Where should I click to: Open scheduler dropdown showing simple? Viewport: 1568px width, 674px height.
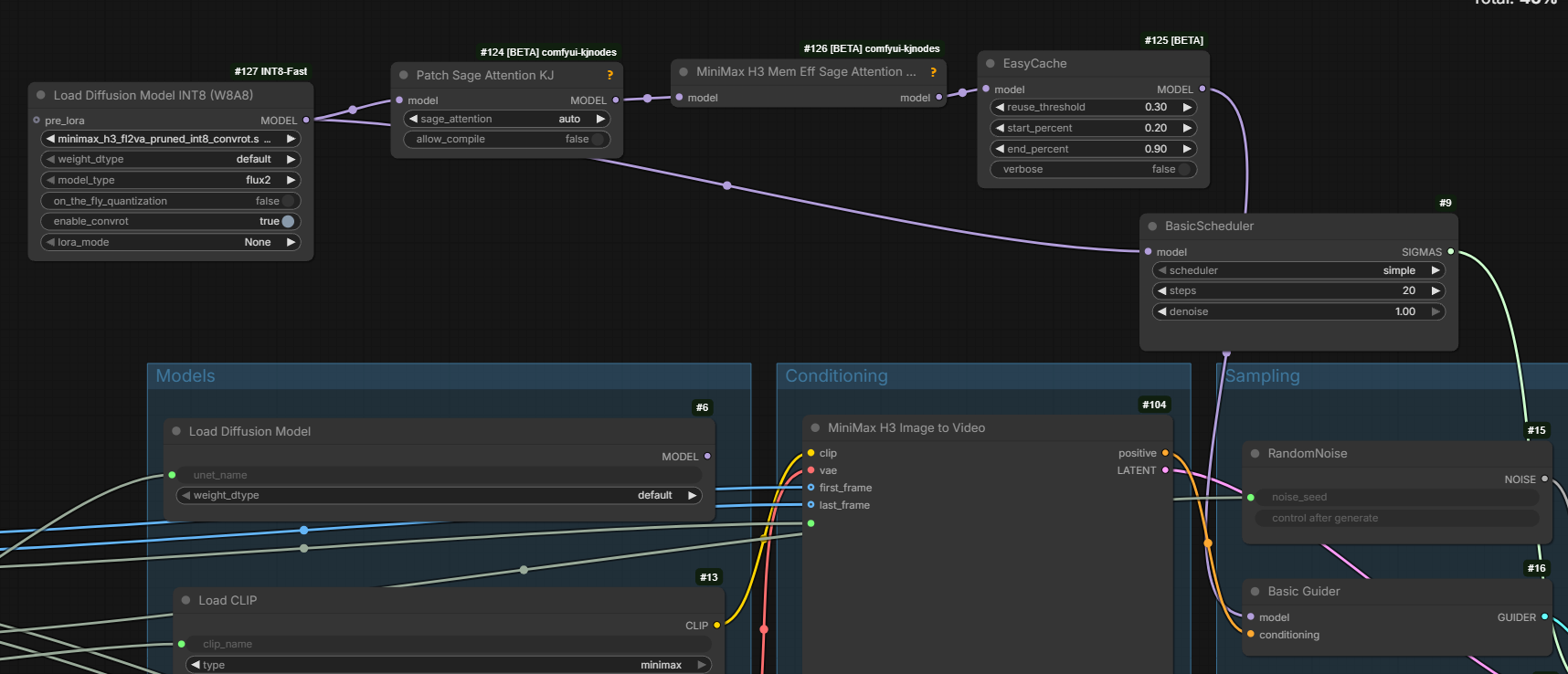[x=1298, y=270]
